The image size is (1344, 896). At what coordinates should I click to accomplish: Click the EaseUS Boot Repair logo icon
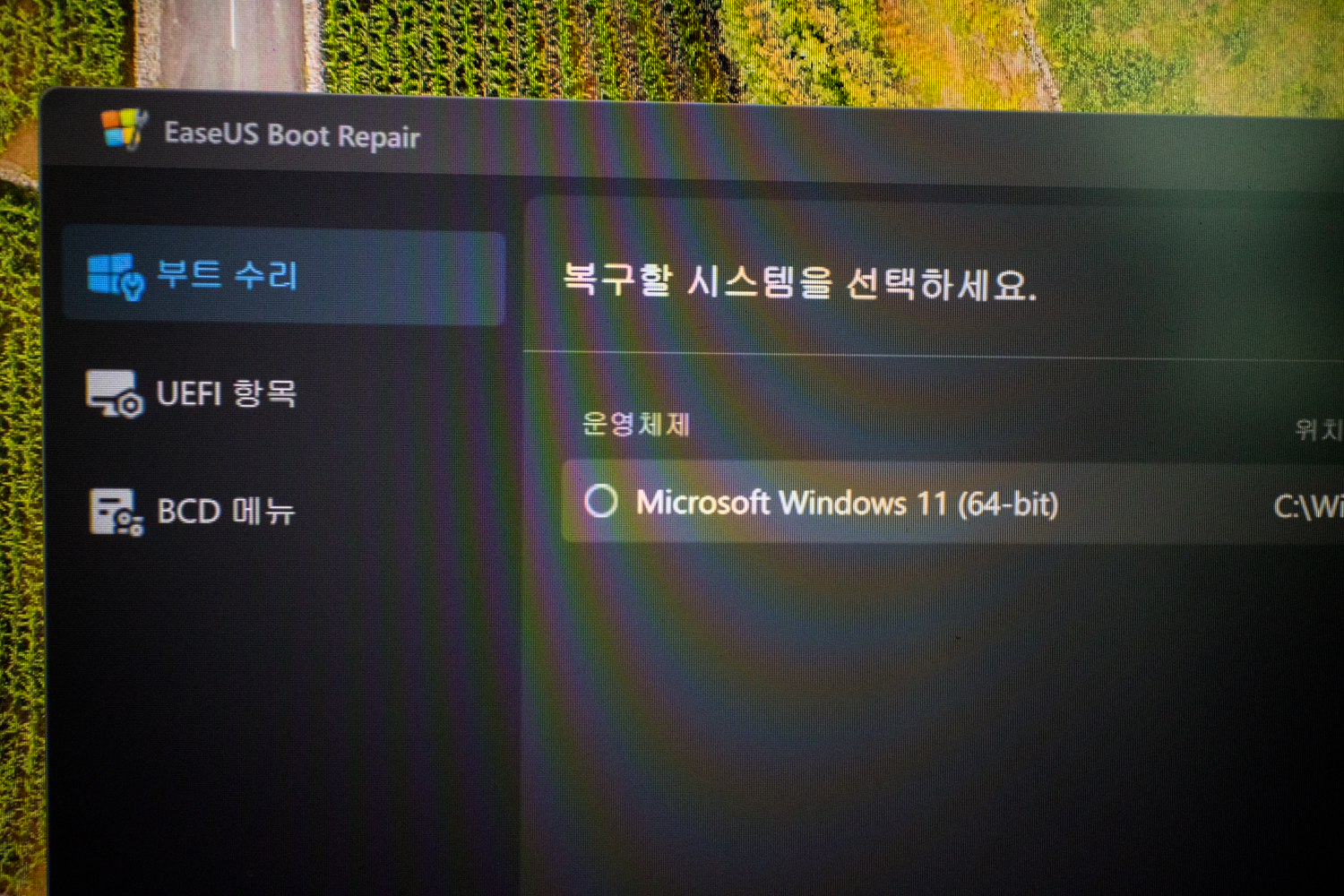(124, 129)
